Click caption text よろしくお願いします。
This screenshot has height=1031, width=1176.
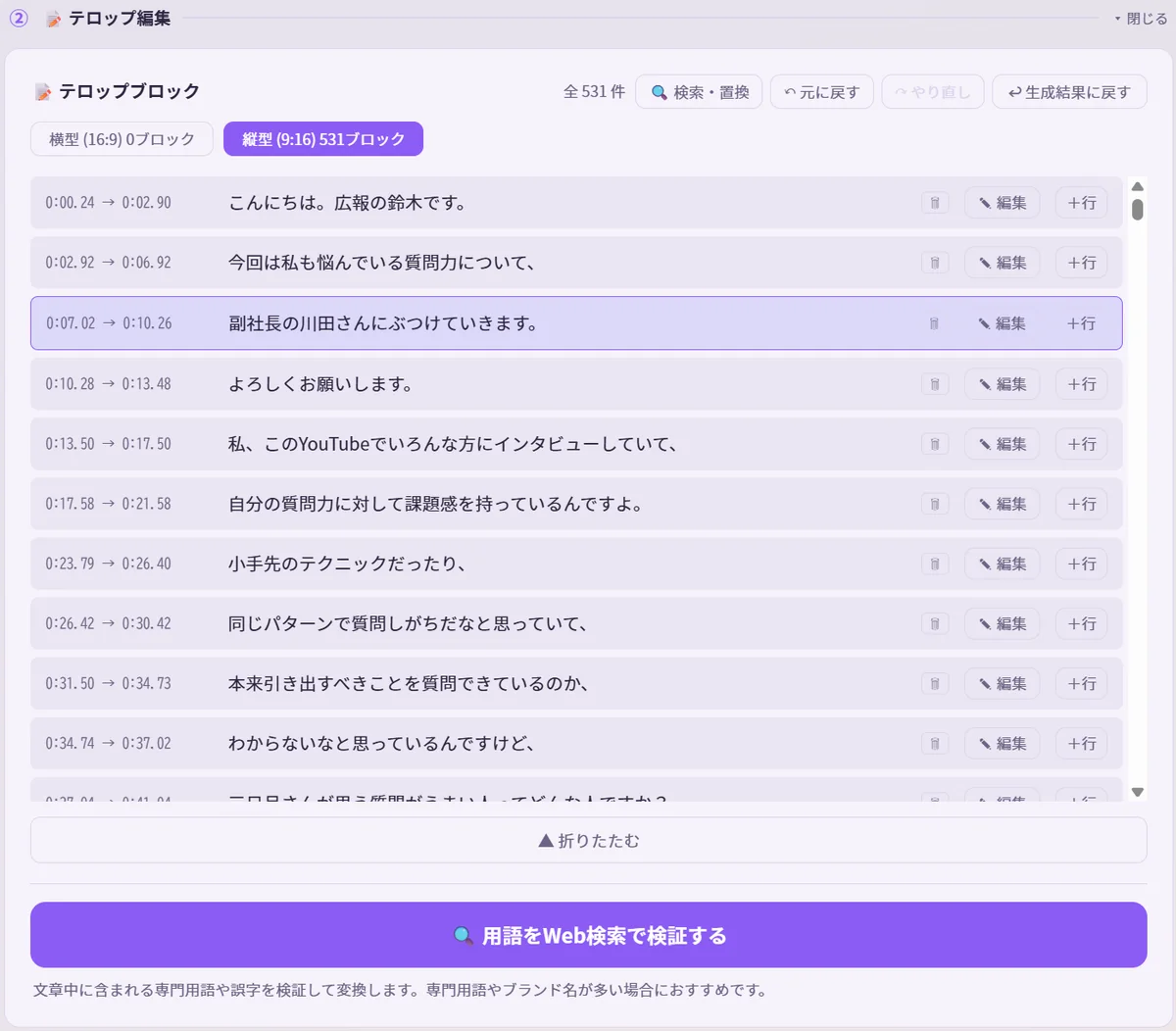[320, 384]
